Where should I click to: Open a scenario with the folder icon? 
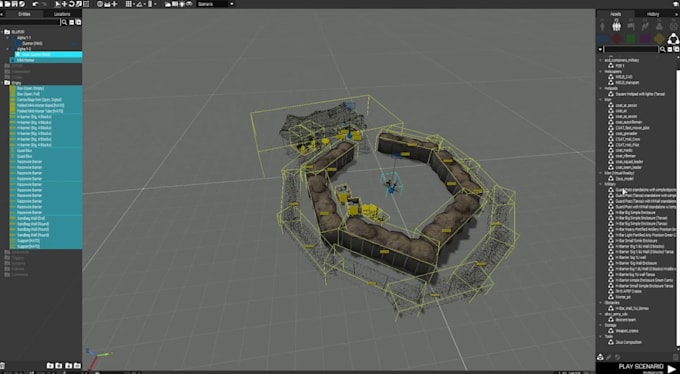7,4
